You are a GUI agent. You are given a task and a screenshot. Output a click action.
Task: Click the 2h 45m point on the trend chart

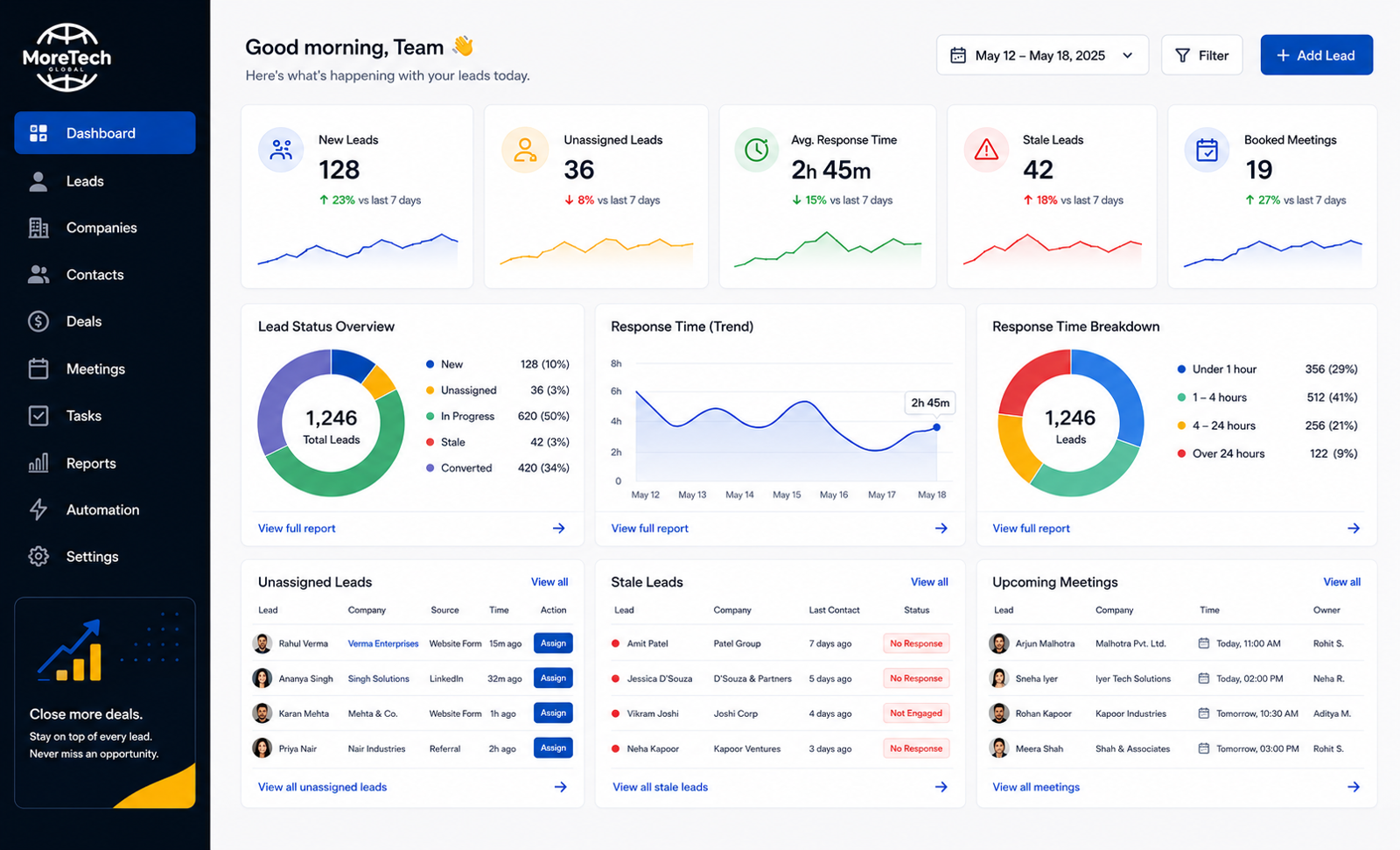(936, 427)
